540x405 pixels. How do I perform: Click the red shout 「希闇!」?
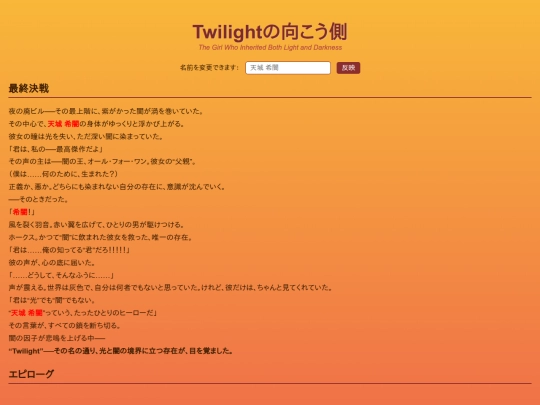pyautogui.click(x=21, y=212)
